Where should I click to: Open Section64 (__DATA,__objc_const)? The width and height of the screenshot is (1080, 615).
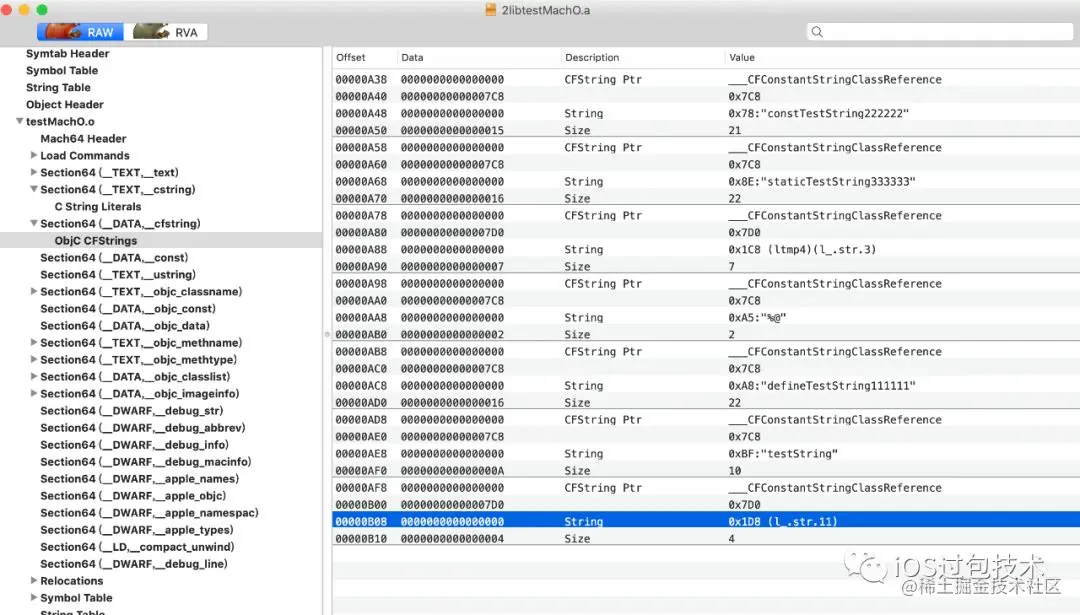point(127,309)
